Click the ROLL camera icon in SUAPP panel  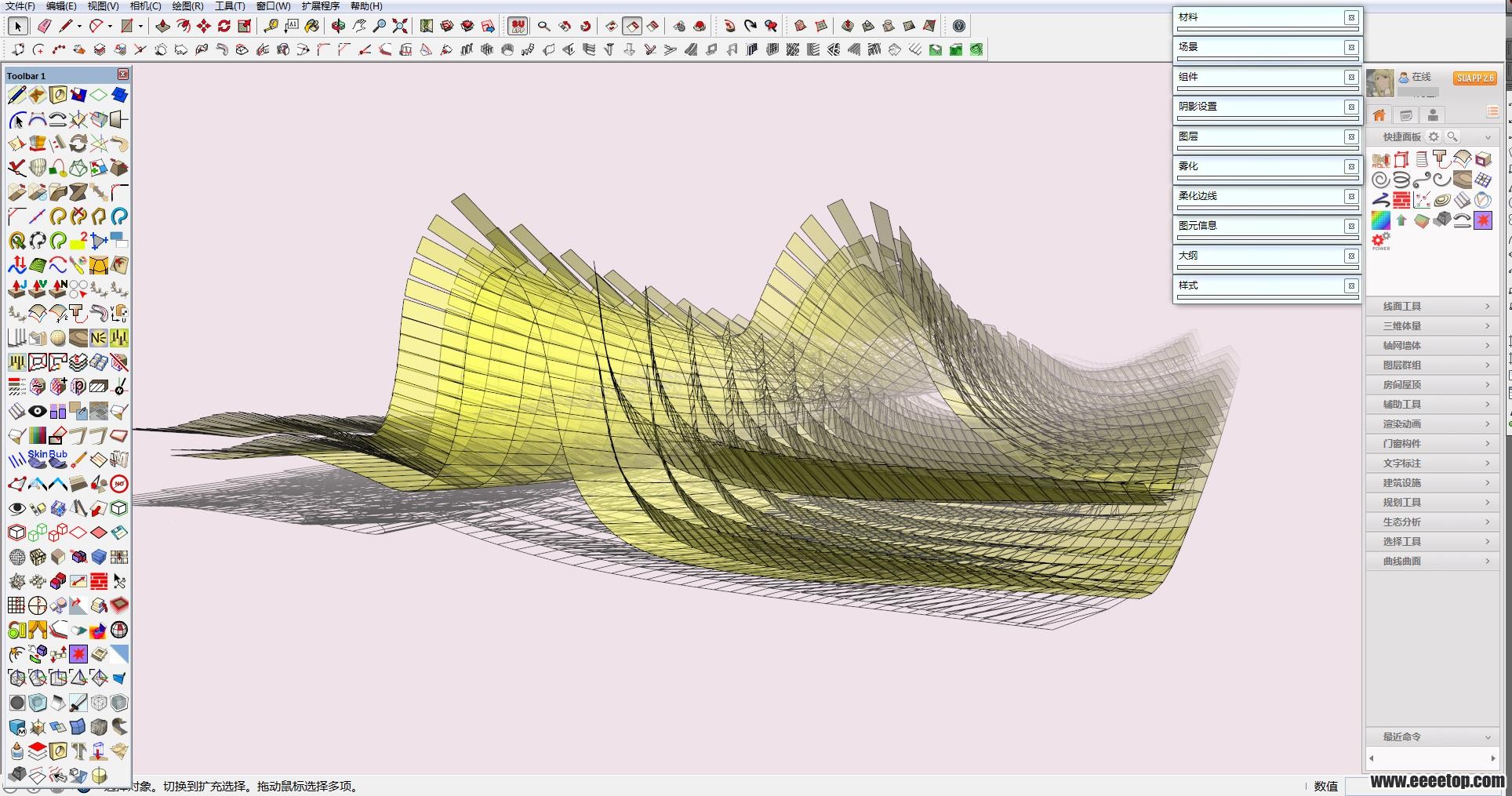(1381, 160)
